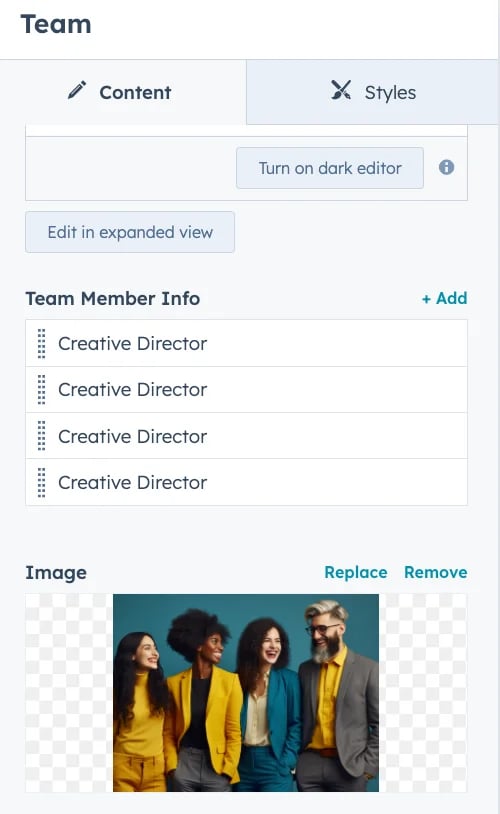500x814 pixels.
Task: Open the third Creative Director item
Action: point(247,436)
